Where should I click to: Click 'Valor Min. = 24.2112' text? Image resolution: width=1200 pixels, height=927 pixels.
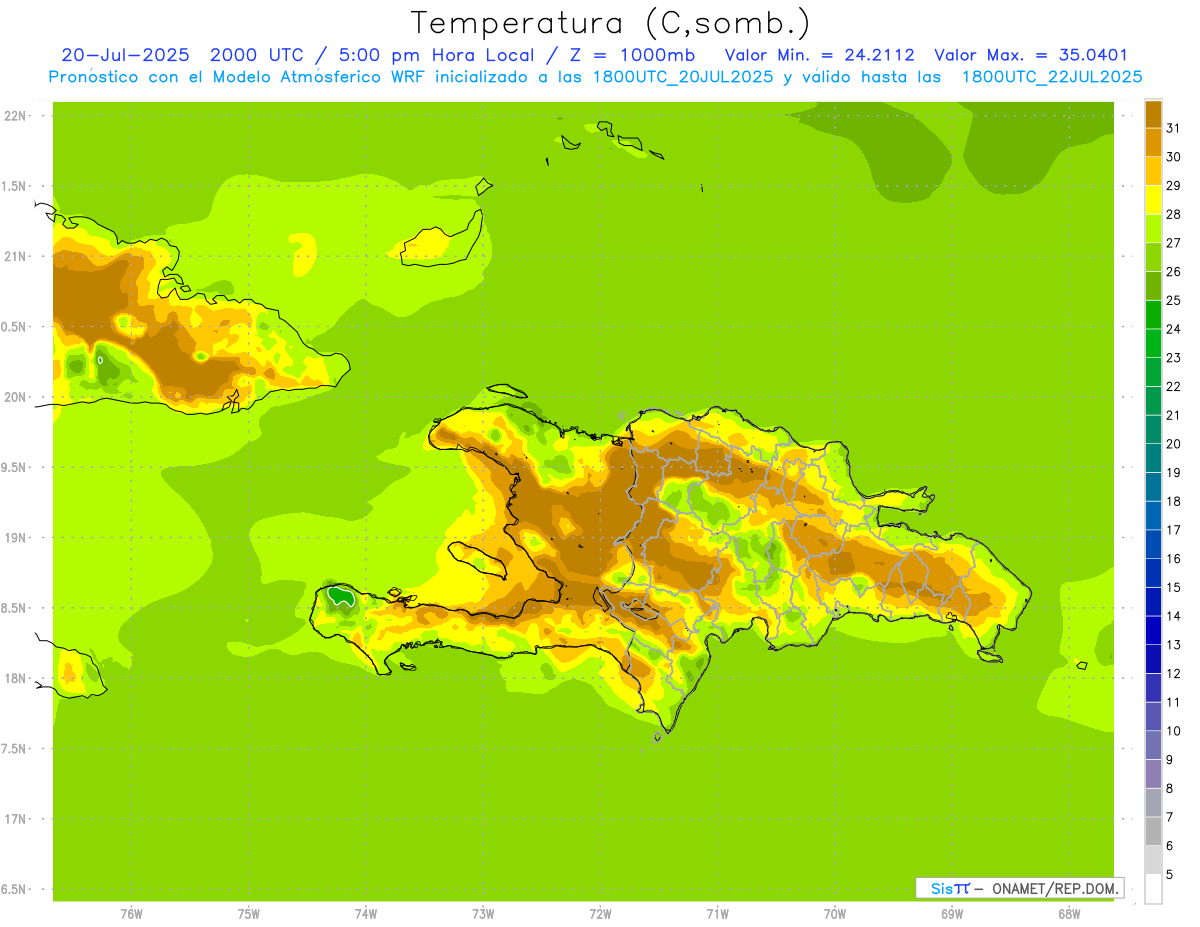click(819, 55)
